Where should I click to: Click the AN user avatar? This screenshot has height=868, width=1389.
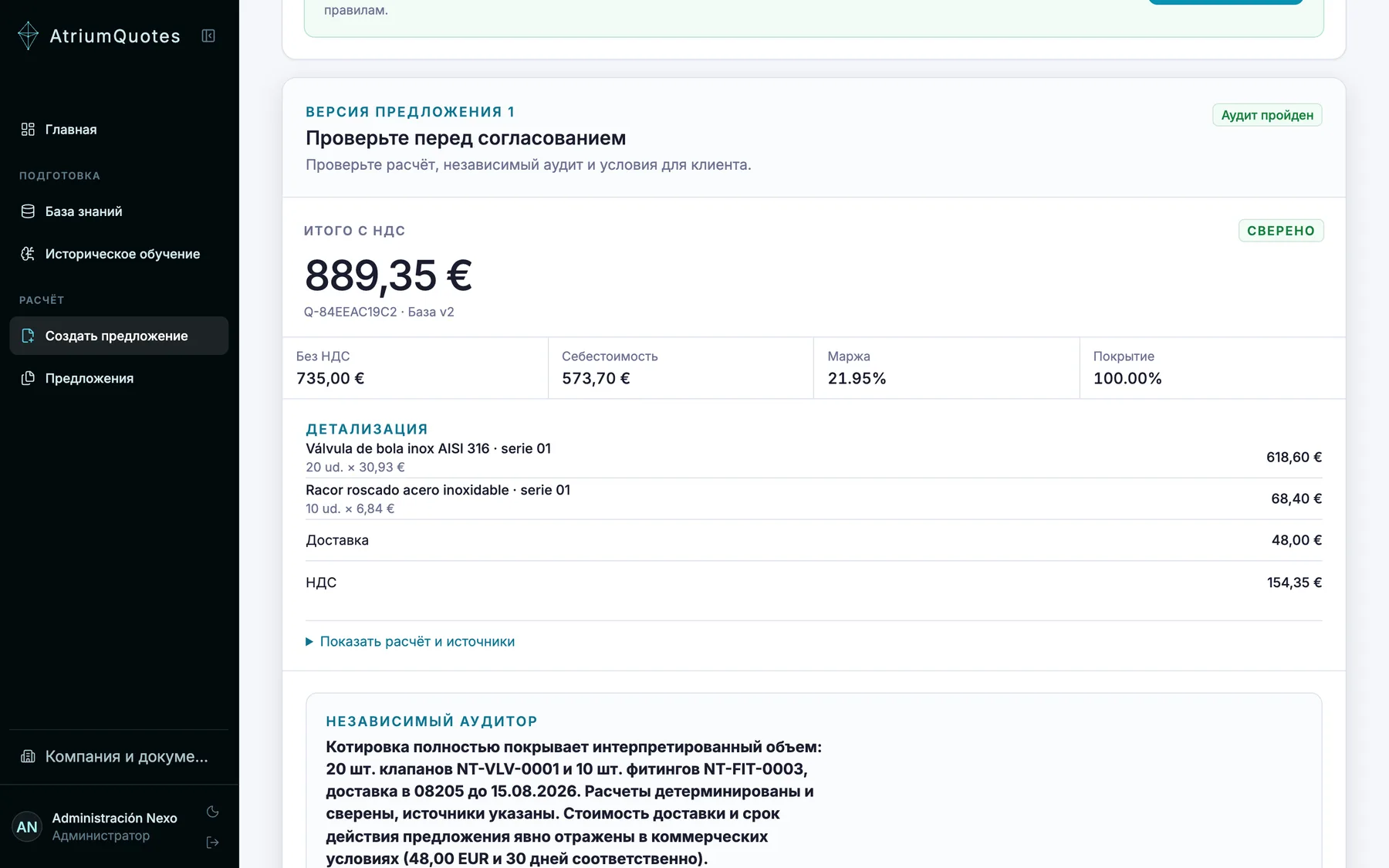click(27, 827)
